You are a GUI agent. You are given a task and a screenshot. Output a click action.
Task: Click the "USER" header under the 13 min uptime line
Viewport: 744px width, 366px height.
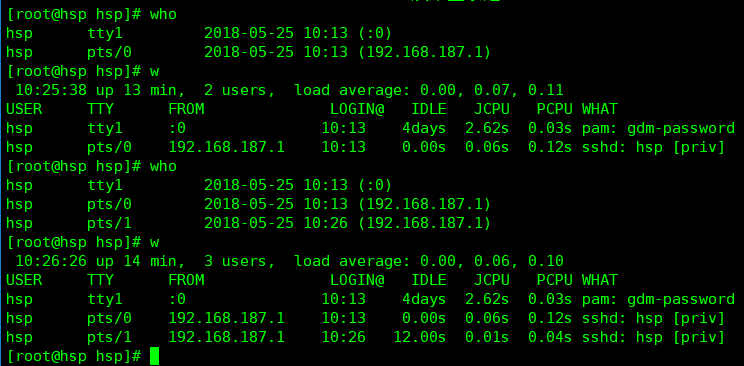(x=24, y=109)
